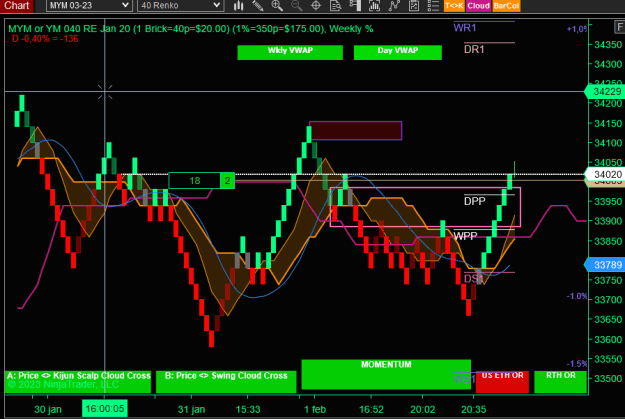Open the data box icon
The width and height of the screenshot is (625, 419).
pyautogui.click(x=336, y=6)
